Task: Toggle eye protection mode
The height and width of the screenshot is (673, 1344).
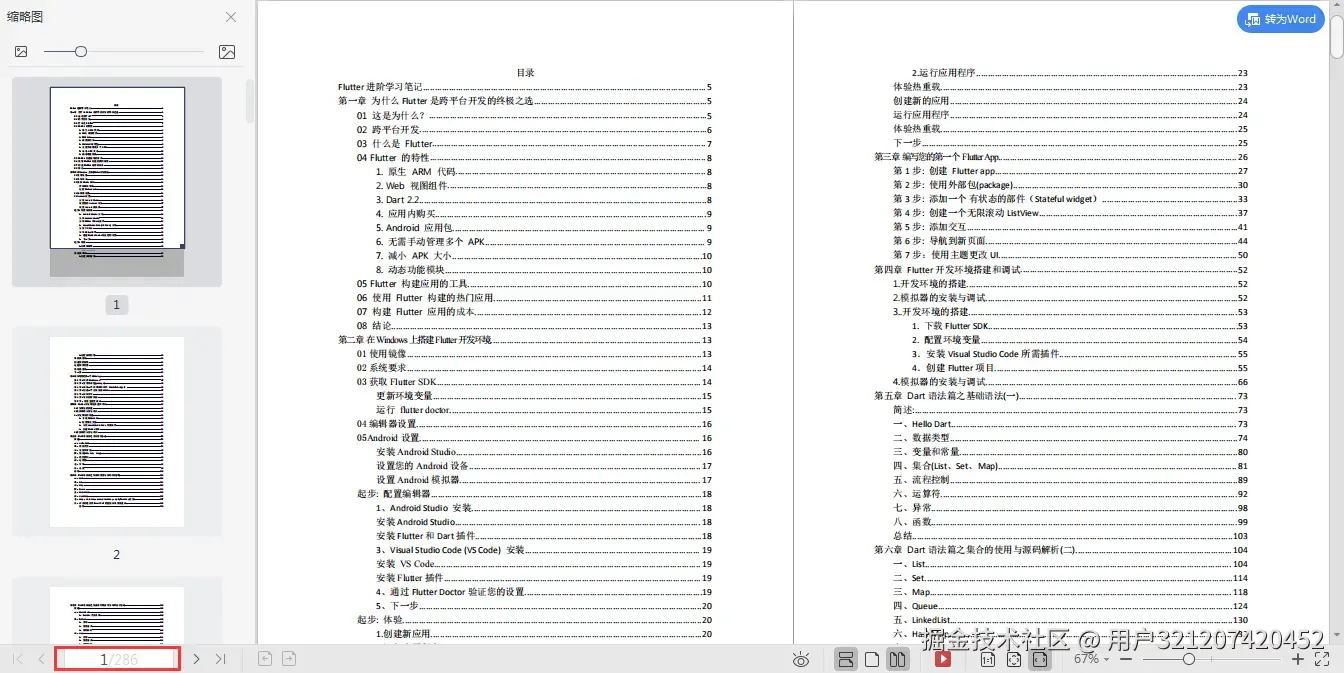Action: [800, 660]
